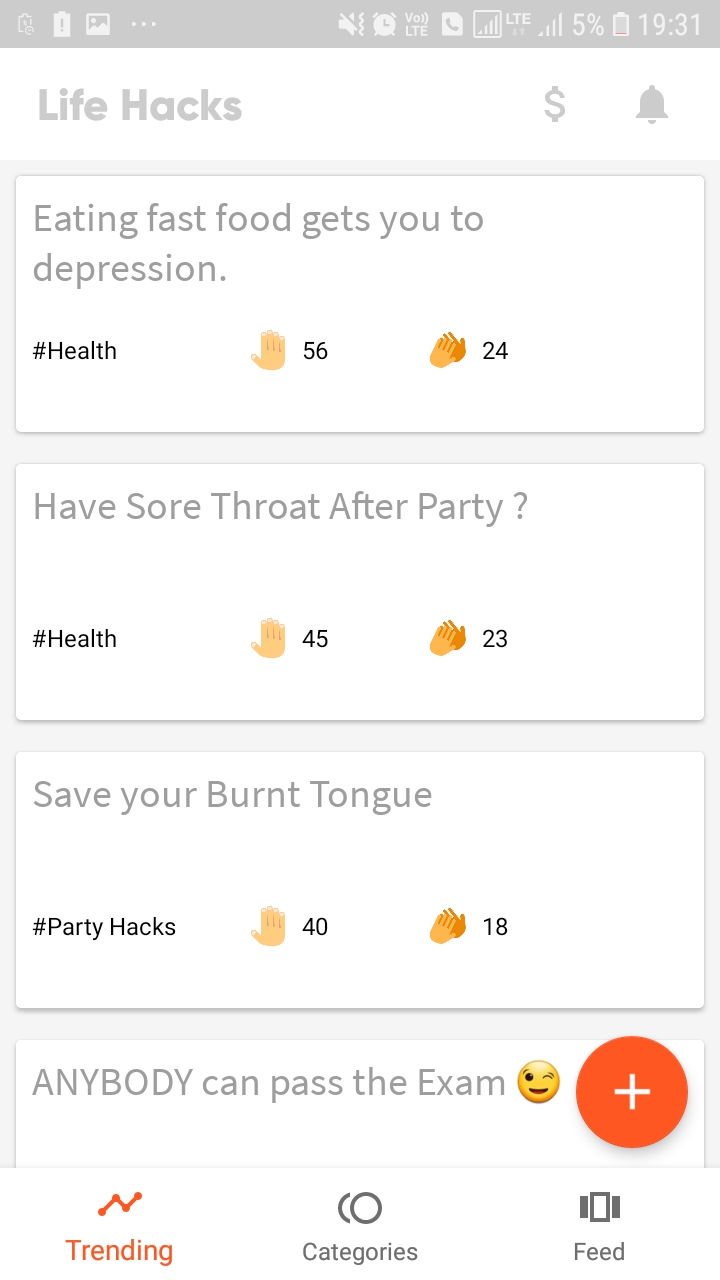Open 'Save your Burnt Tongue' post

[x=232, y=795]
